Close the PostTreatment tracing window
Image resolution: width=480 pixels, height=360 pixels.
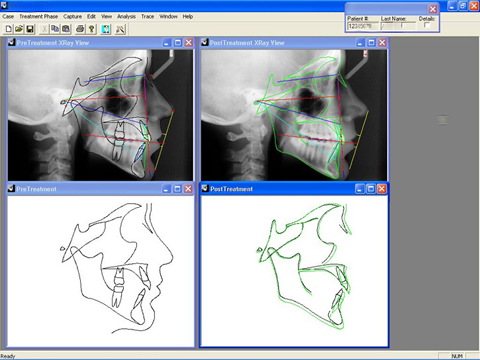(382, 189)
